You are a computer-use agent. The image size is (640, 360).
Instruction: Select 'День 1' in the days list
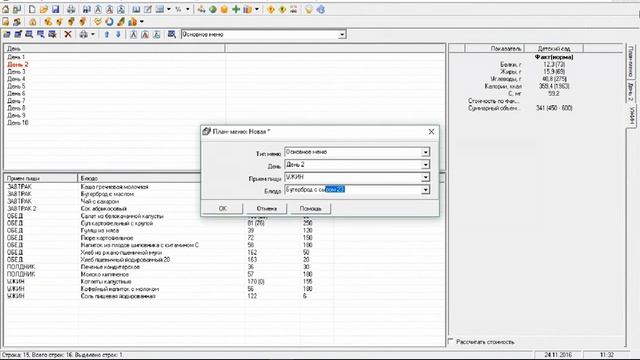(16, 57)
